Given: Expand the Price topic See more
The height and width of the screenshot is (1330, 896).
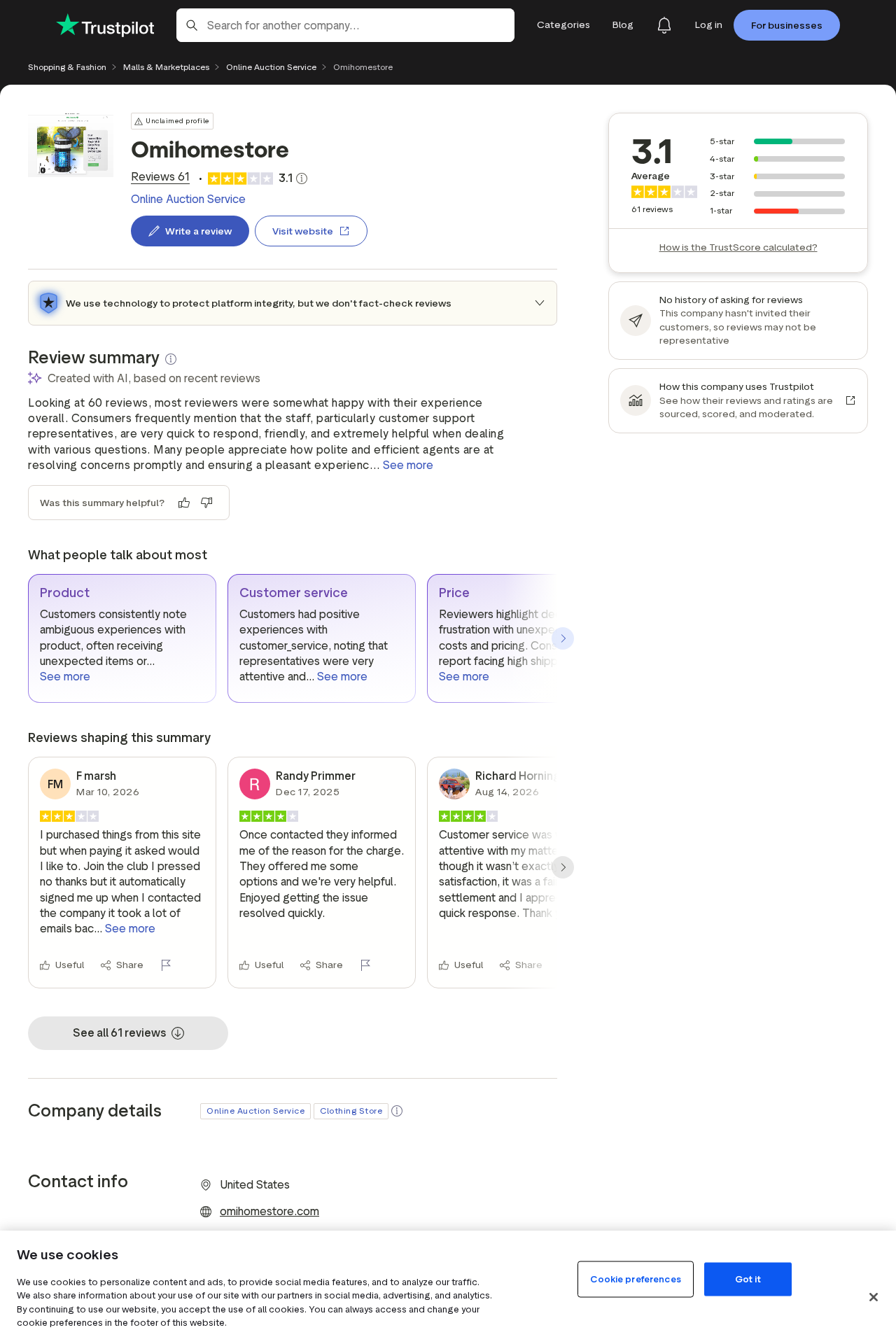Looking at the screenshot, I should [x=464, y=677].
